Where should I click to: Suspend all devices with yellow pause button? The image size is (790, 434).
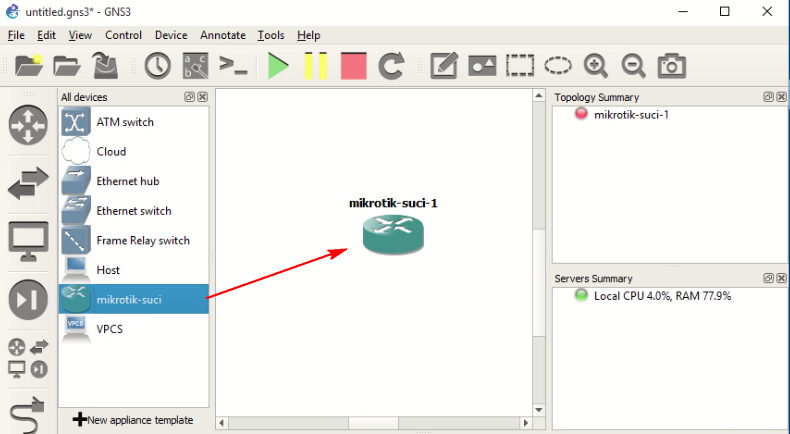316,66
